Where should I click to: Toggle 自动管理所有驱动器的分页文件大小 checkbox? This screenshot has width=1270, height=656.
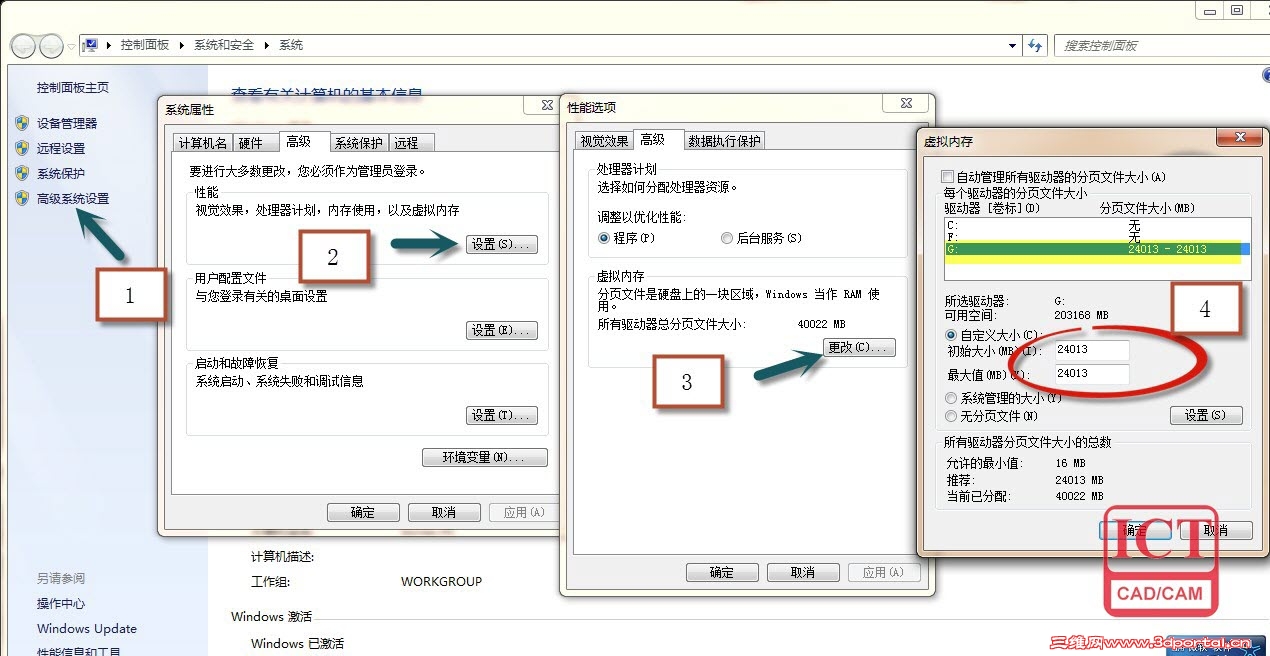click(946, 177)
